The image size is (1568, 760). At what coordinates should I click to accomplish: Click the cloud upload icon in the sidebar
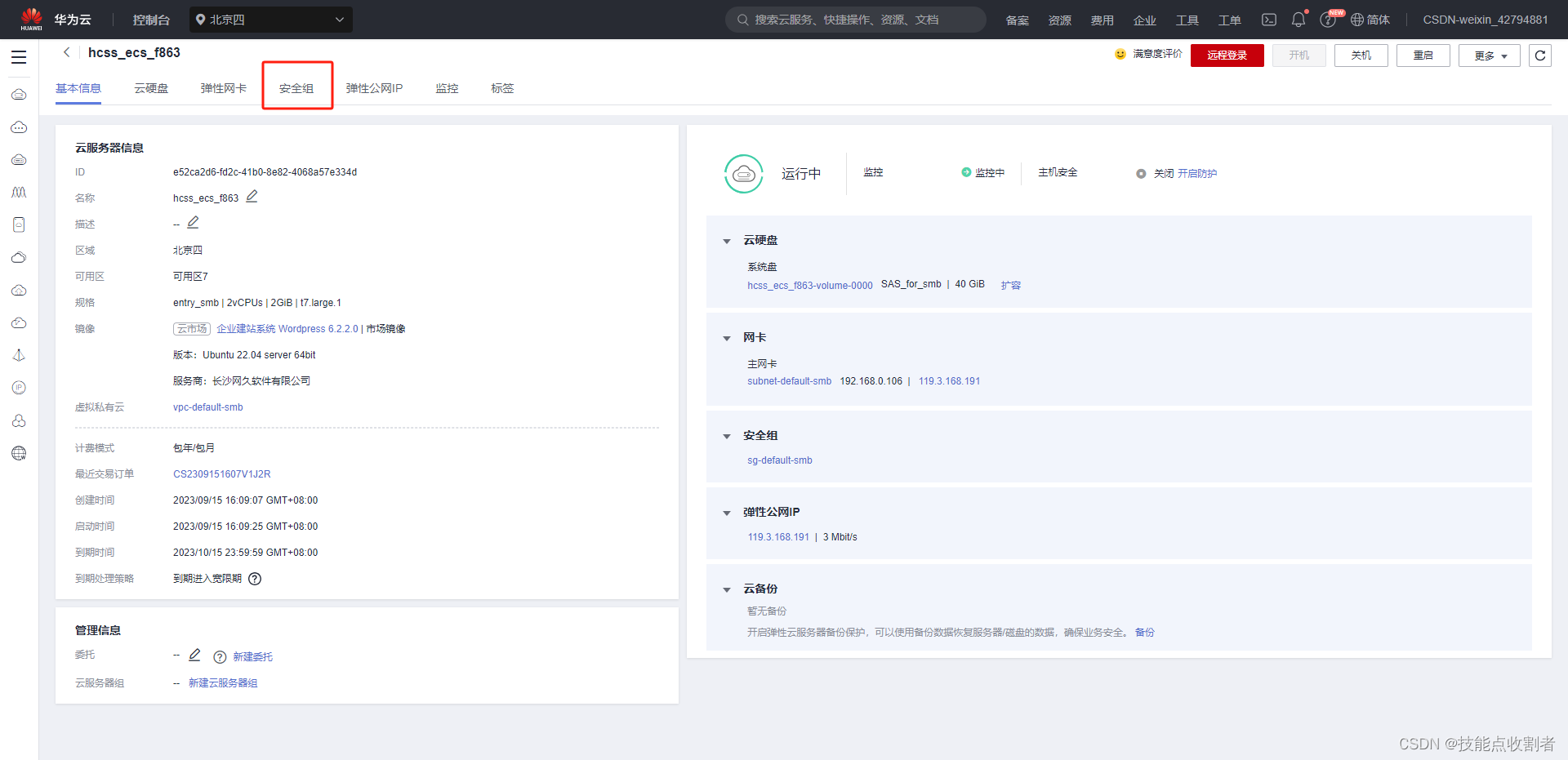tap(19, 291)
